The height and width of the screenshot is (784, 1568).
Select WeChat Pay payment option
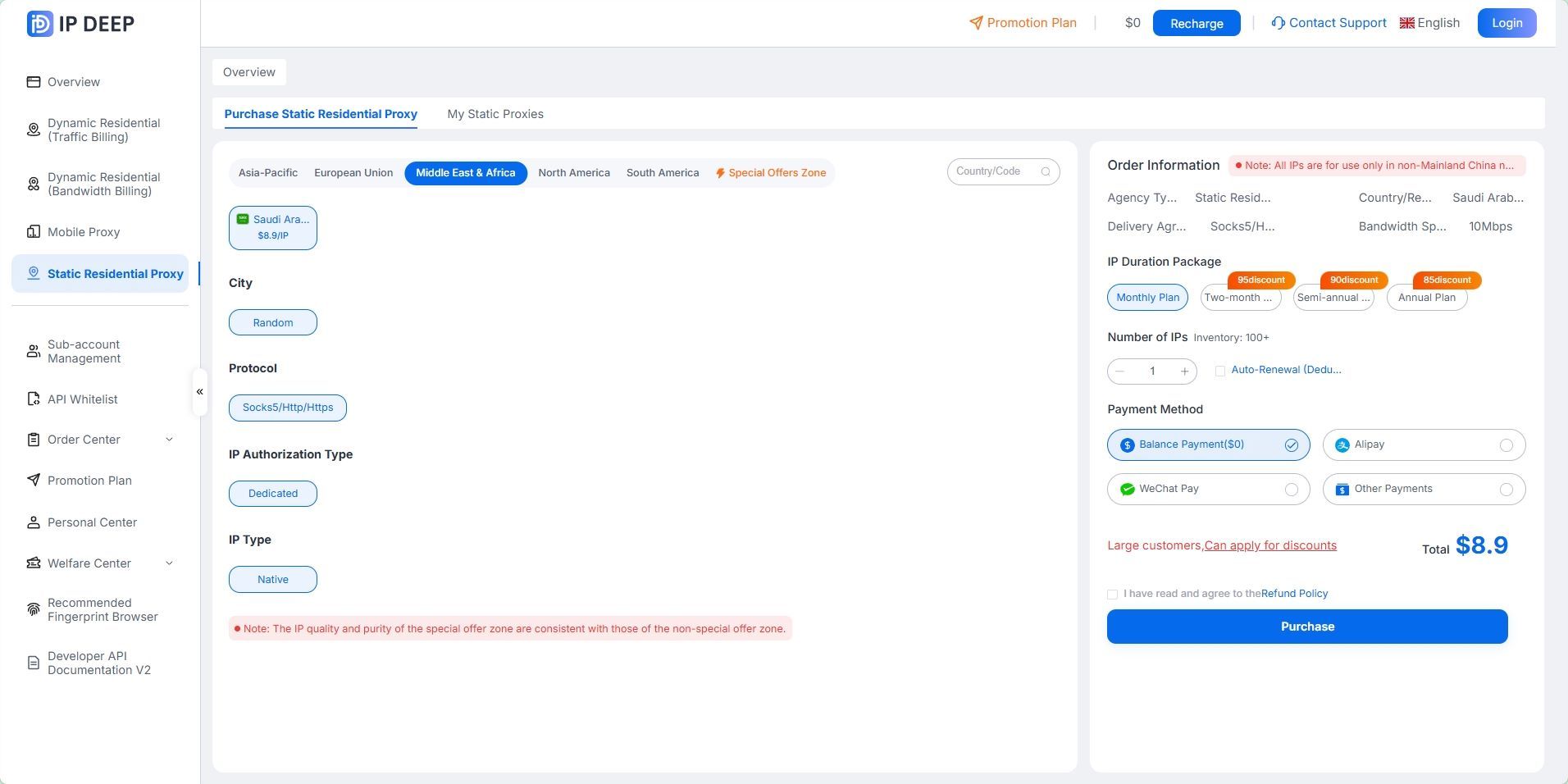coord(1209,490)
